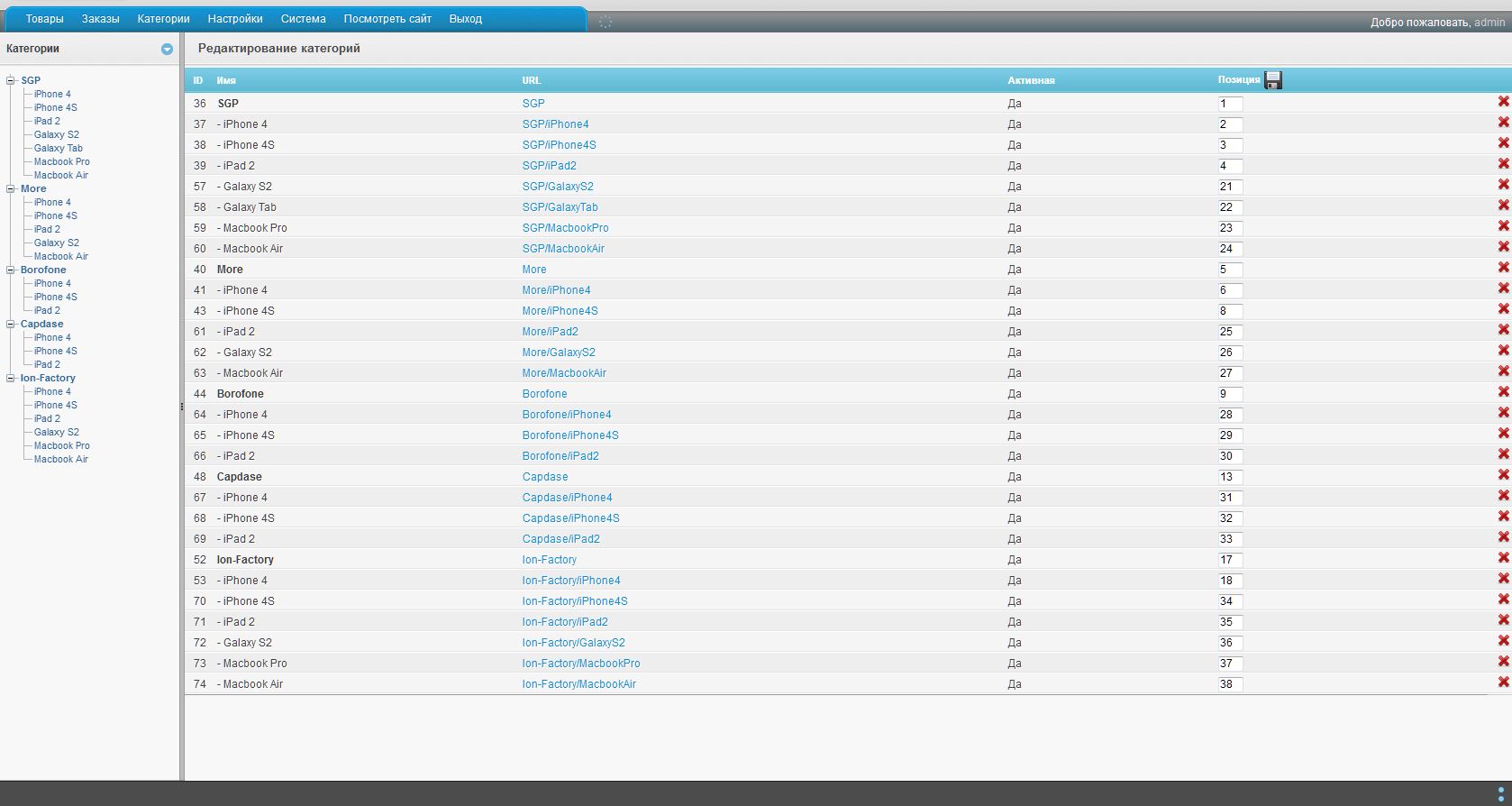The image size is (1512, 806).
Task: Remove the Ion-Factory/GalaxyS2 category
Action: [x=1503, y=641]
